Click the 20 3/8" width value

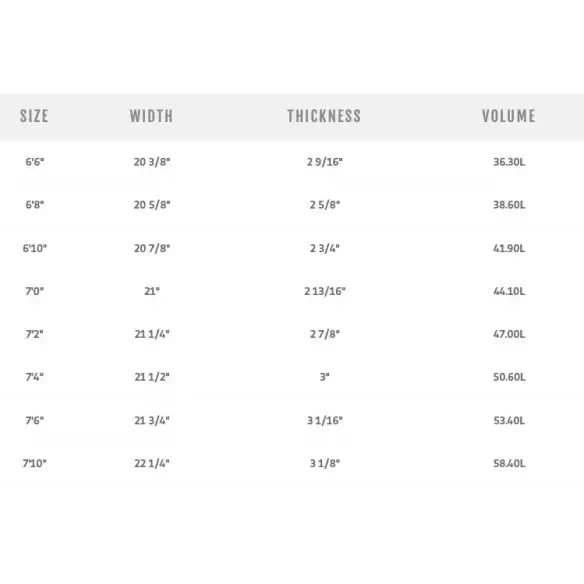coord(152,162)
